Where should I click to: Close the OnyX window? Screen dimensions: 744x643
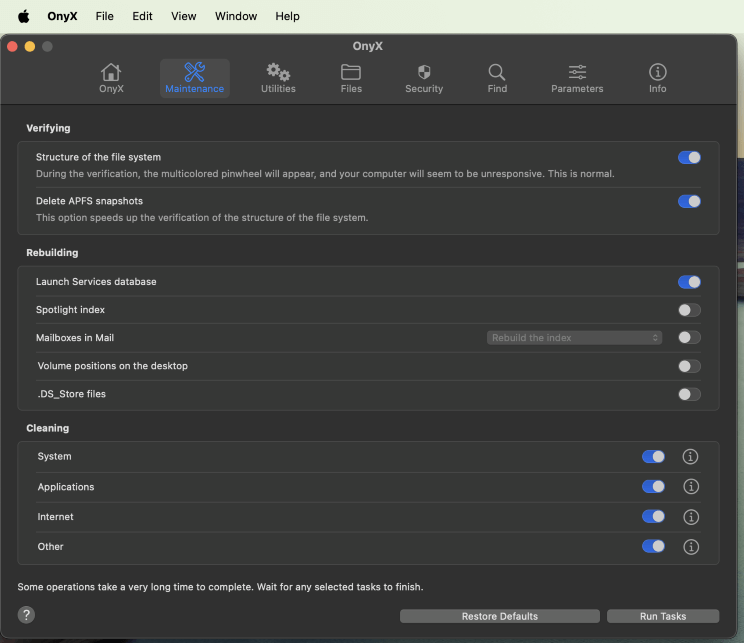(12, 47)
